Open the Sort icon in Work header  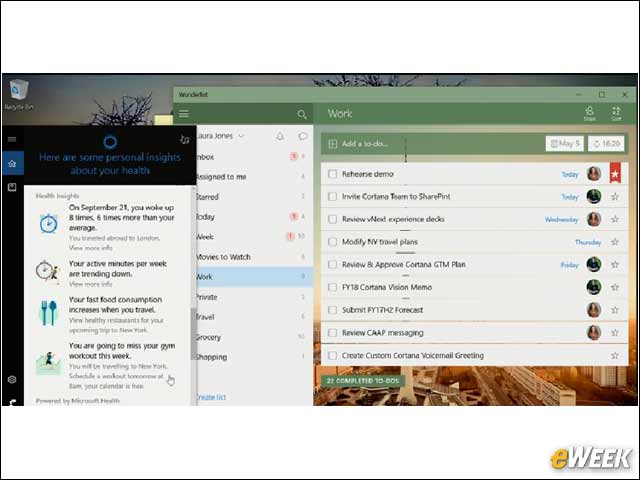(x=616, y=113)
